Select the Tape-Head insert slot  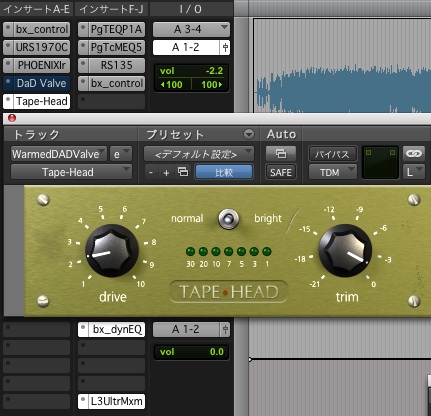[x=41, y=101]
